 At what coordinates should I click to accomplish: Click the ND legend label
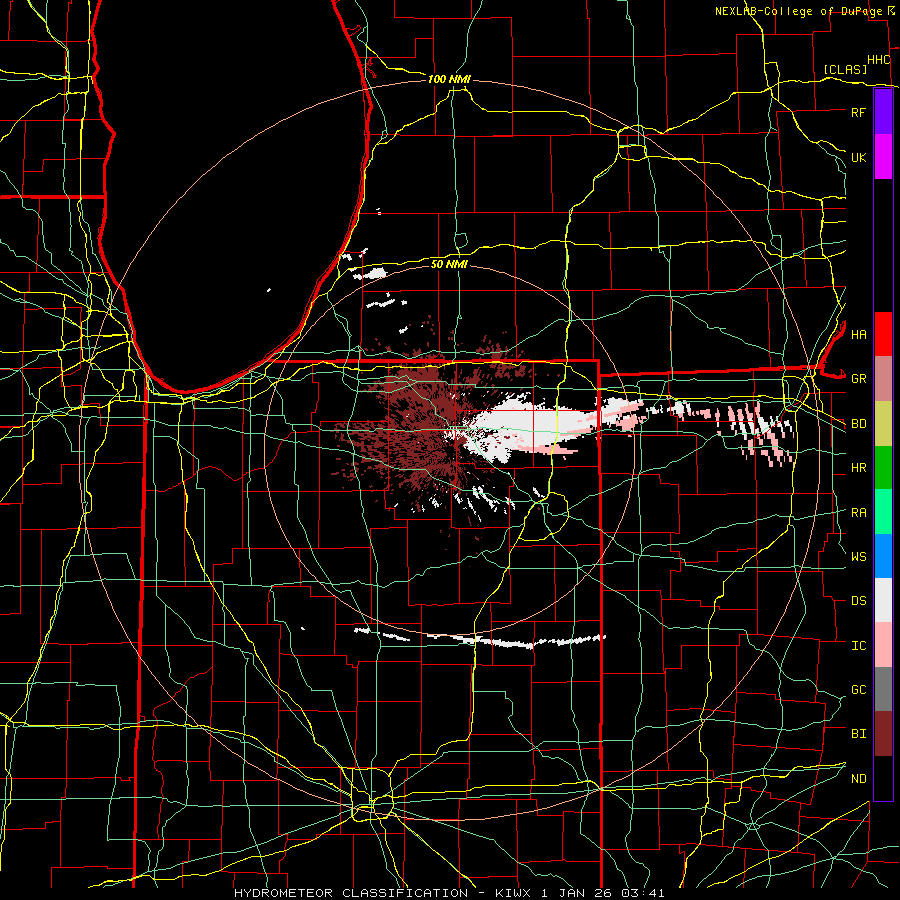(858, 779)
